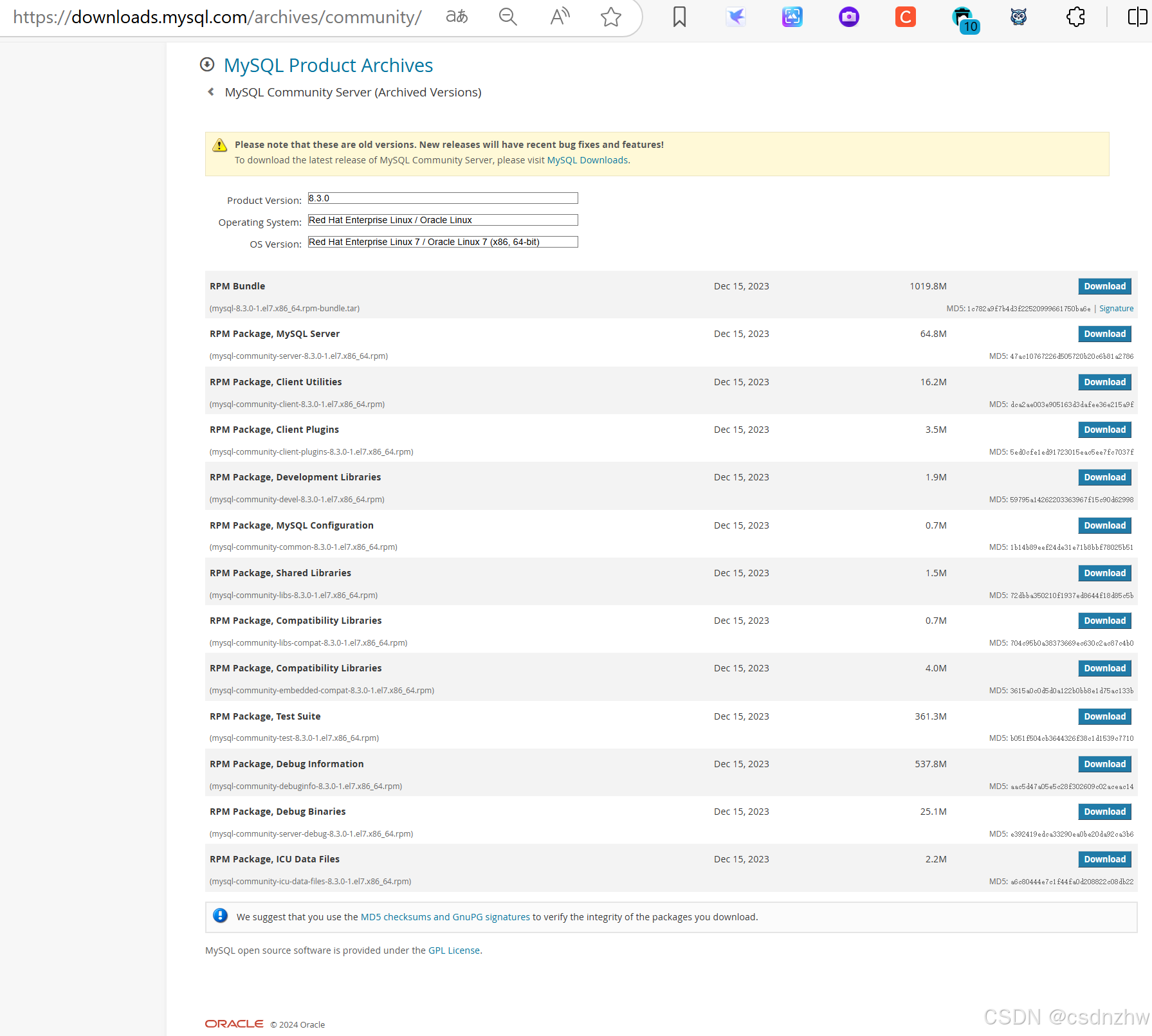Open MD5 checksums and GnuPG signatures link
Viewport: 1152px width, 1036px height.
click(445, 917)
